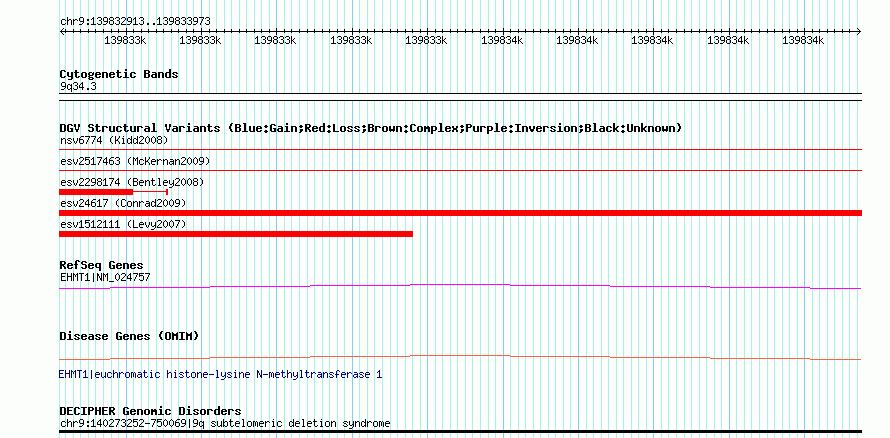890x438 pixels.
Task: Open the esv2298174 (Bentley2008) variant label
Action: coord(132,183)
